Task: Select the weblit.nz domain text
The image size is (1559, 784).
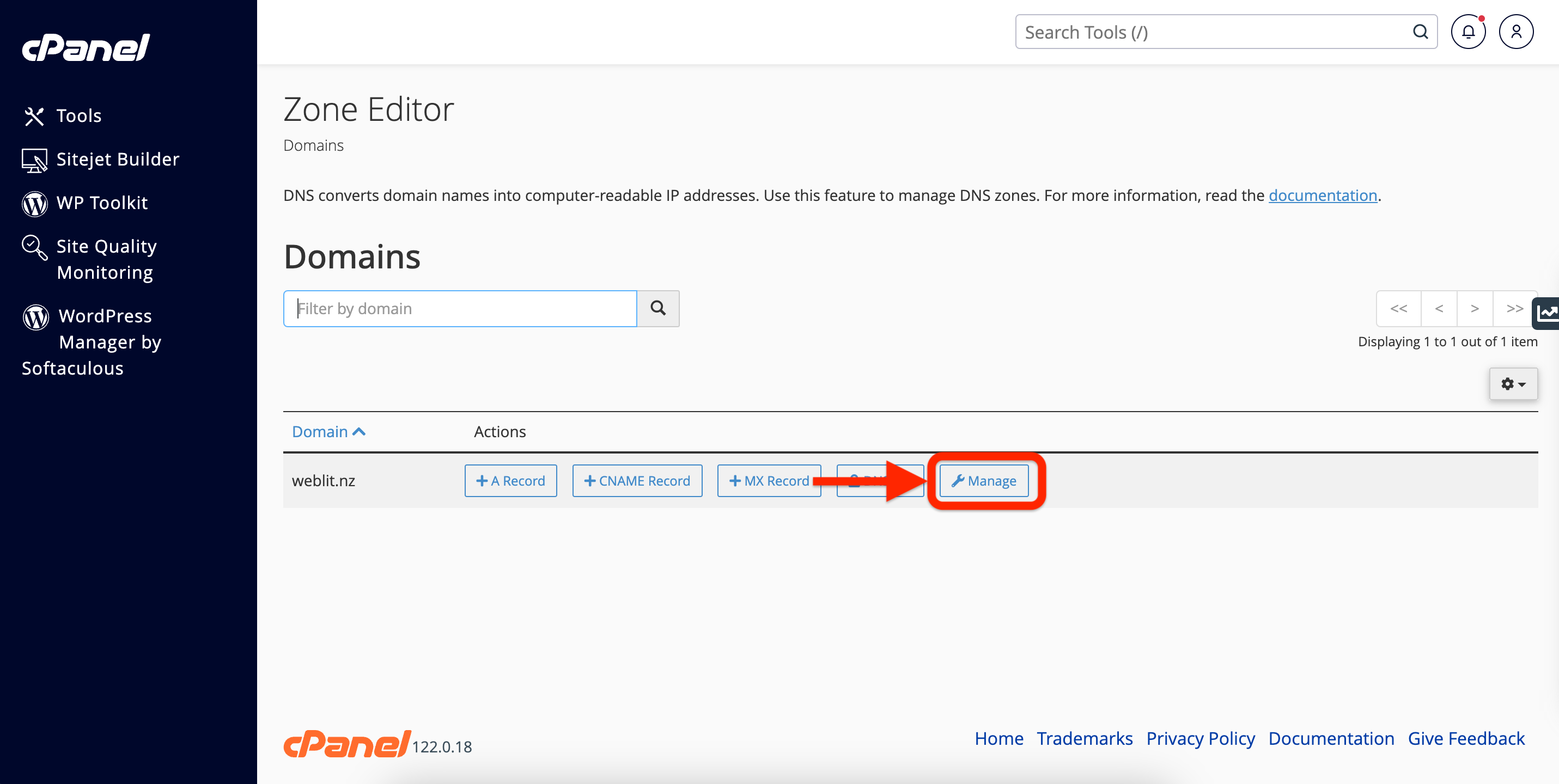Action: coord(323,481)
